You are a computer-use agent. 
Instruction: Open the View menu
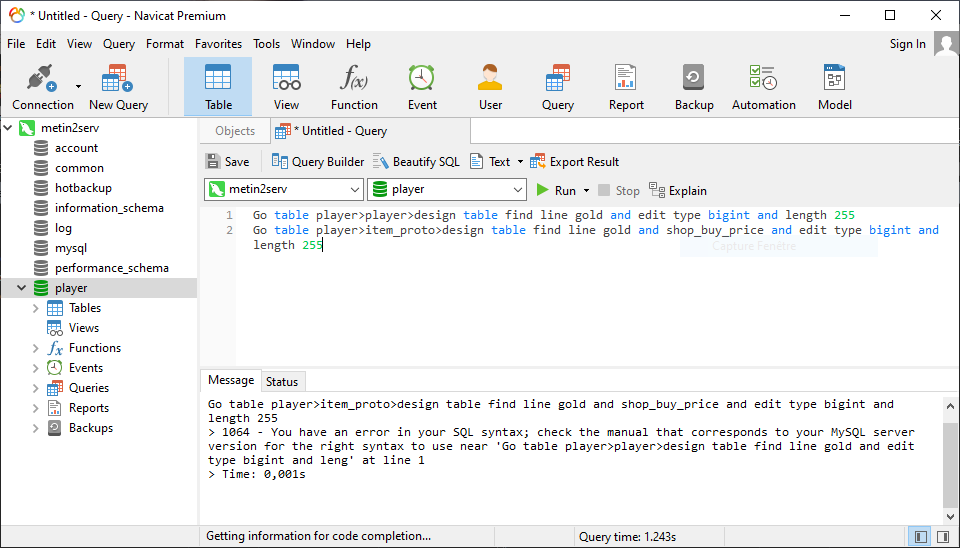(80, 44)
